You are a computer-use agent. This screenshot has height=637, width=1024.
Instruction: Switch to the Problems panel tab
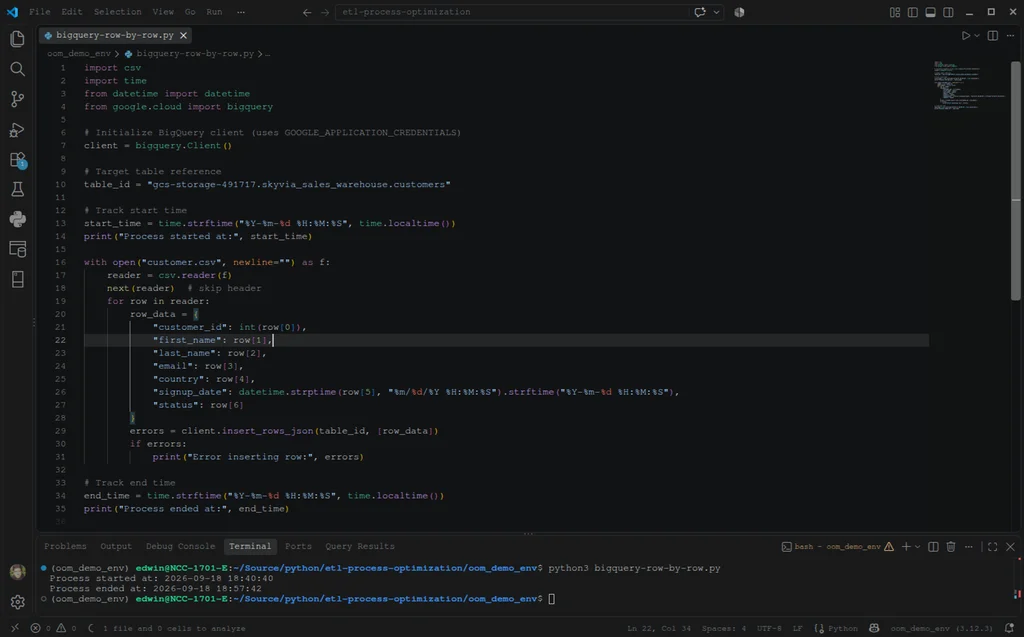click(65, 546)
